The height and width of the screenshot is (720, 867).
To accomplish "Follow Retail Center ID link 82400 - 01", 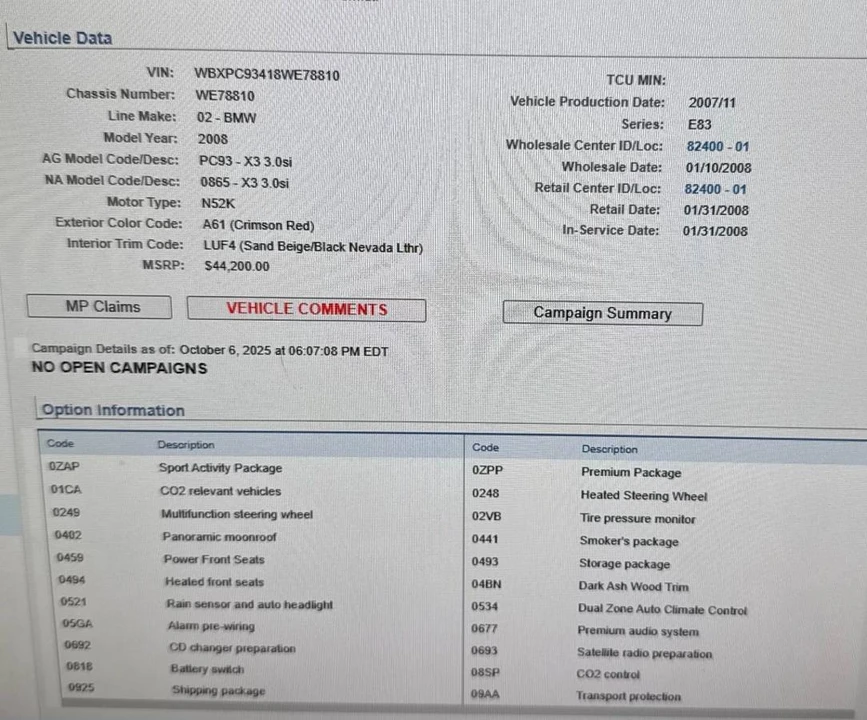I will tap(715, 189).
